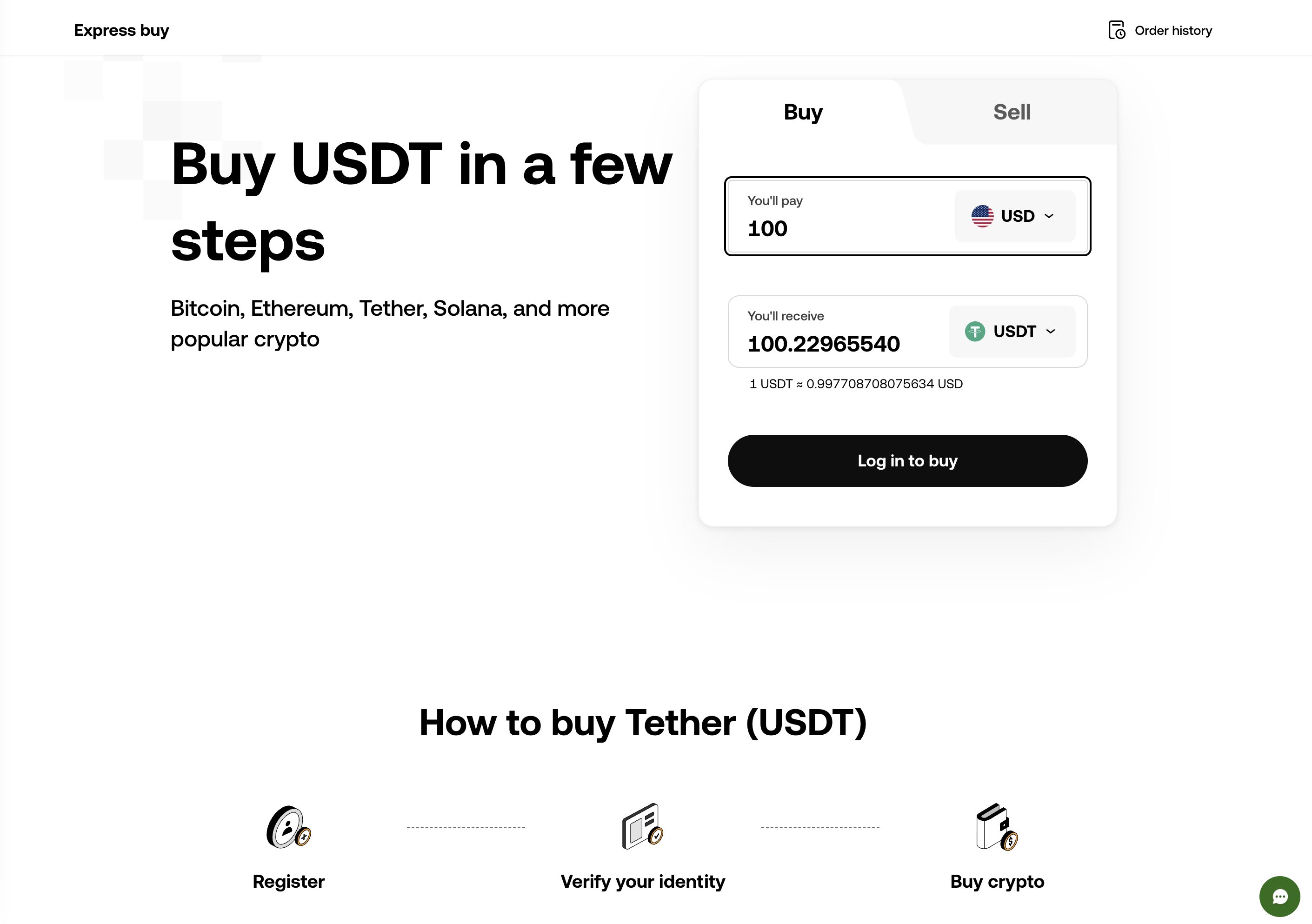Click the USDT to USD exchange rate text
Image resolution: width=1312 pixels, height=924 pixels.
[856, 384]
